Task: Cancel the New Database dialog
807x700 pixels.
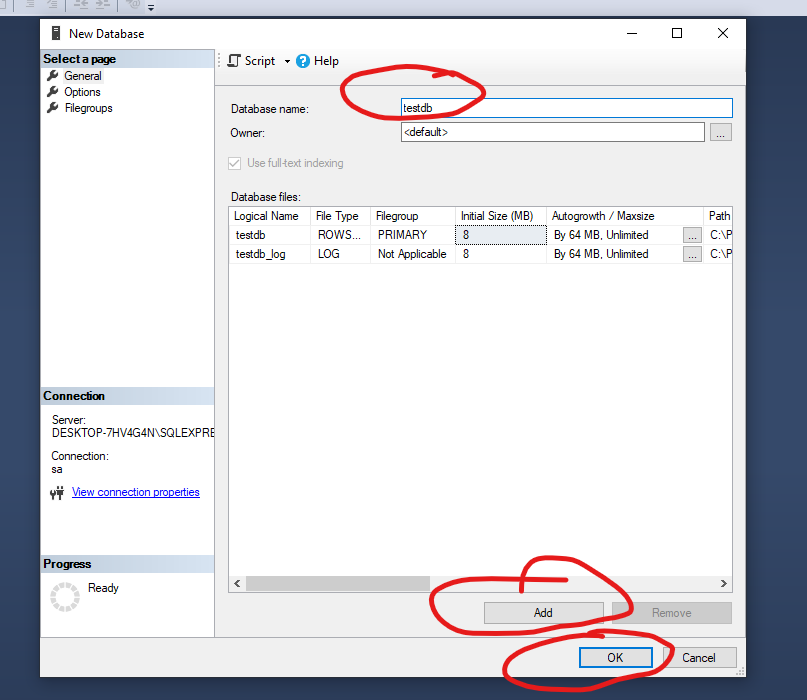Action: (699, 657)
